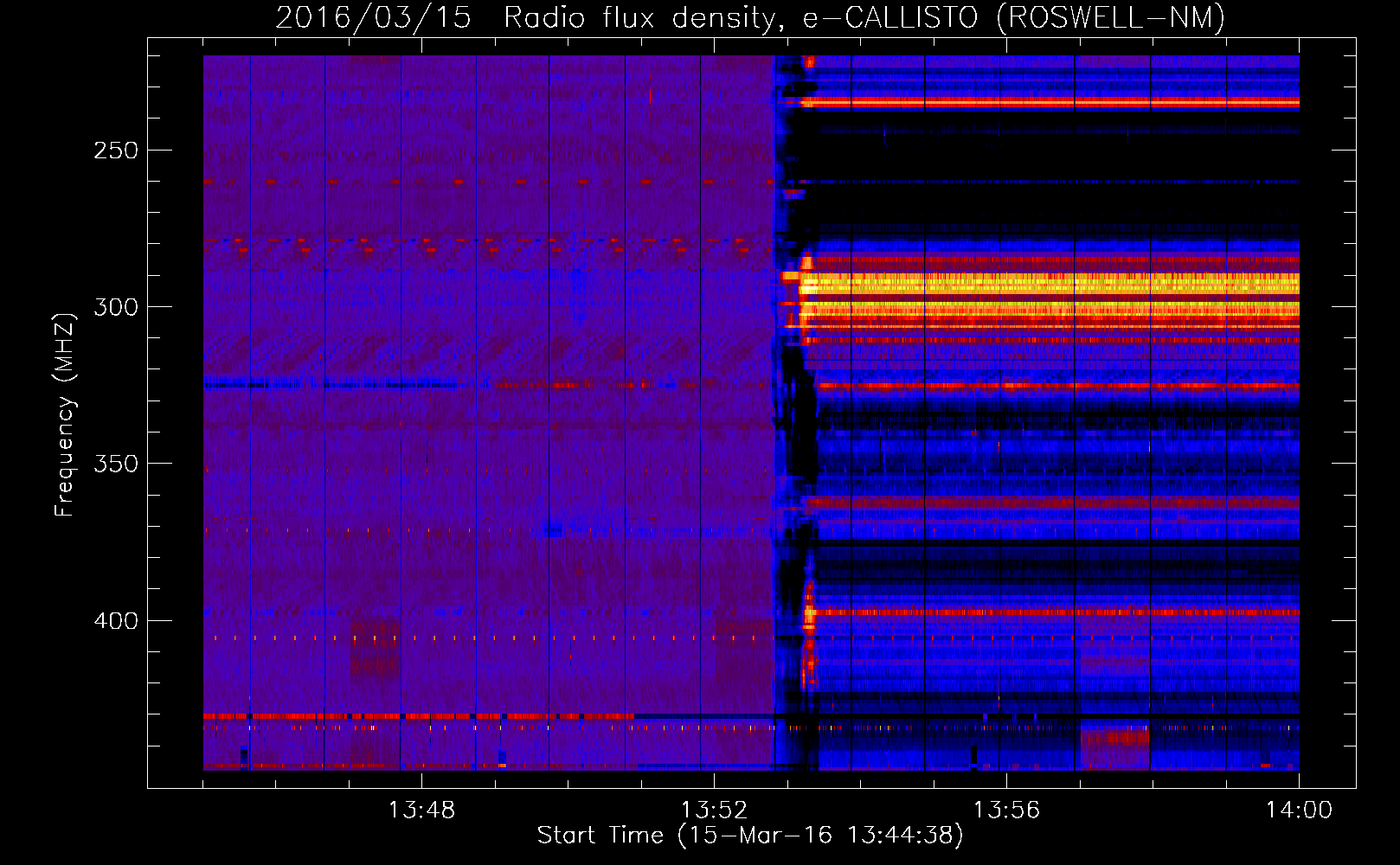
Task: Select the 13:56 time tick label
Action: [x=1006, y=811]
